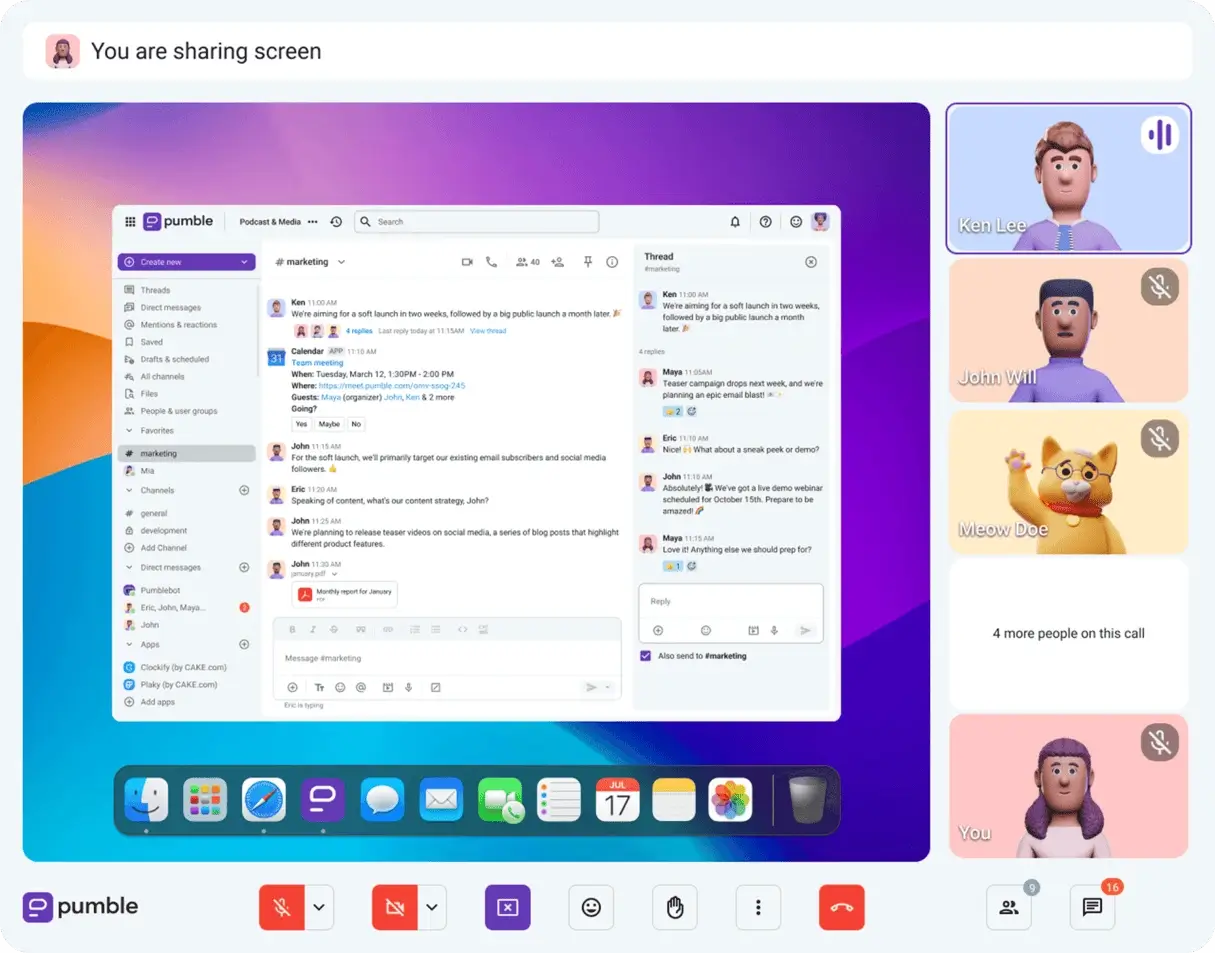Screen dimensions: 1215x953
Task: Uncheck Also send to #marketing checkbox
Action: point(645,656)
